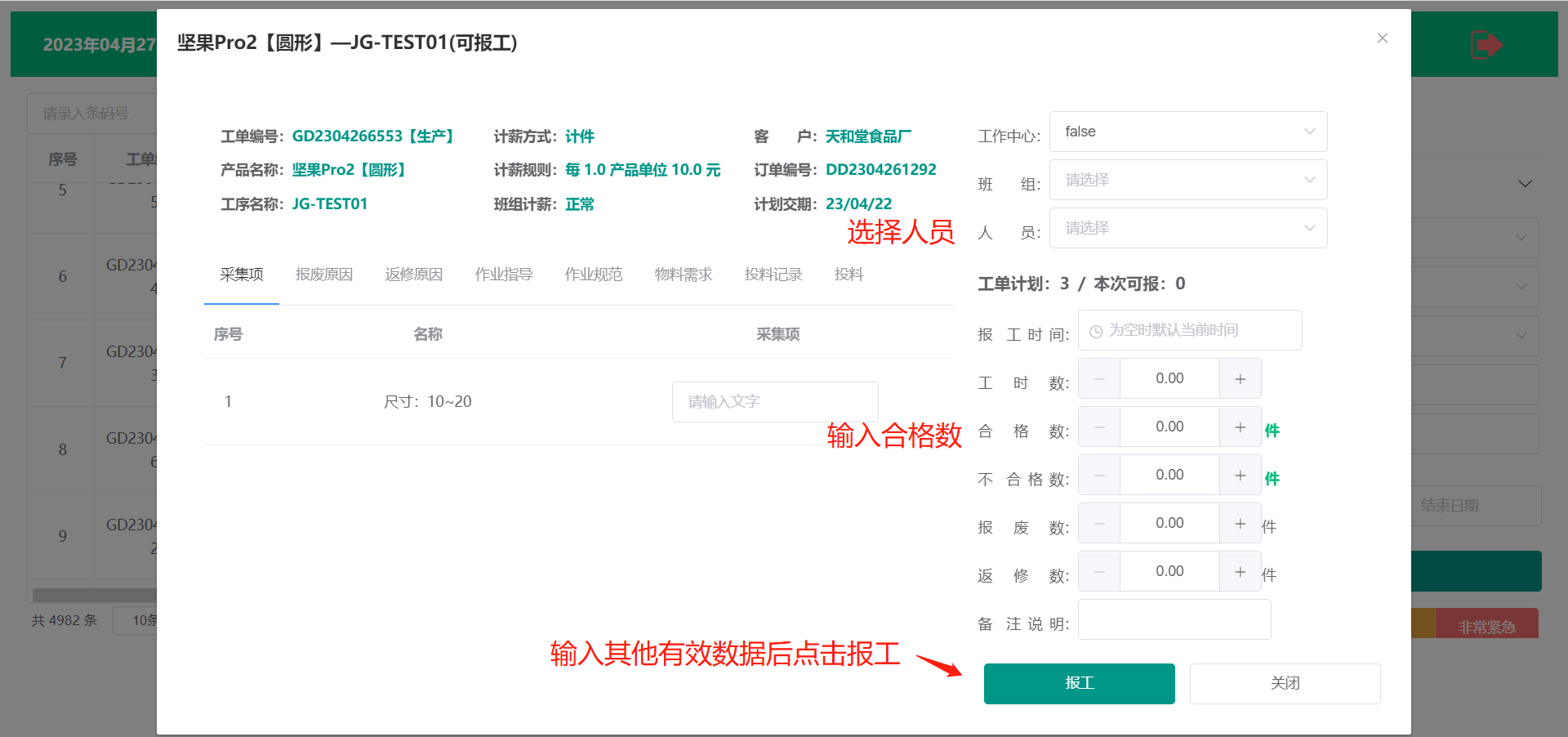Increase 工时数 with the plus button
This screenshot has width=1568, height=737.
pyautogui.click(x=1240, y=379)
